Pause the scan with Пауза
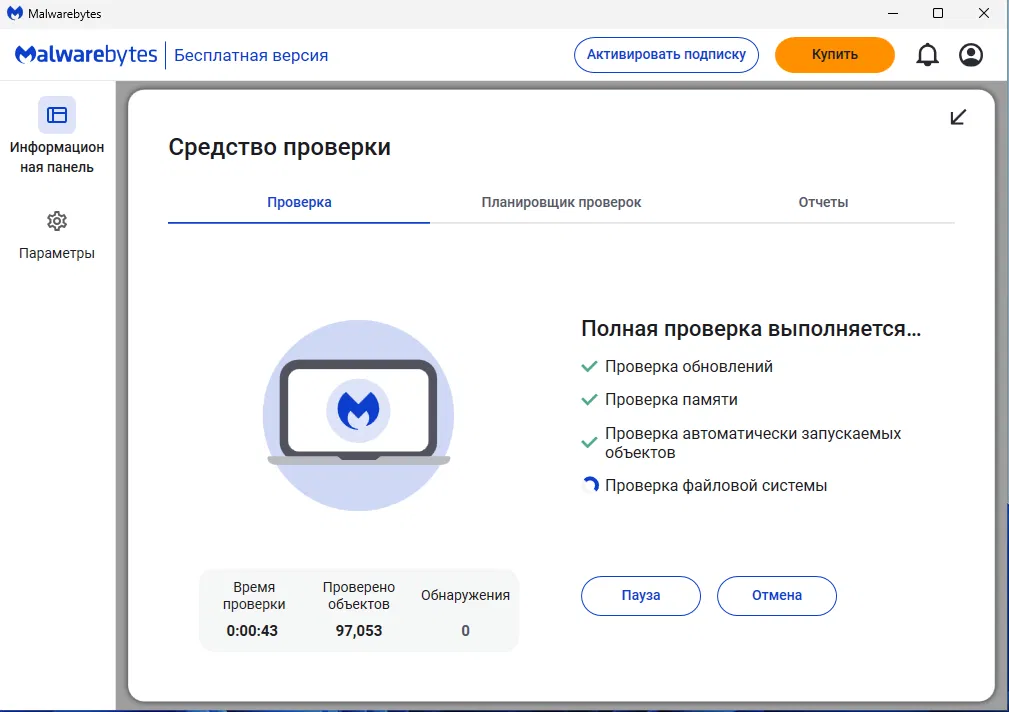This screenshot has height=712, width=1009. [x=641, y=595]
